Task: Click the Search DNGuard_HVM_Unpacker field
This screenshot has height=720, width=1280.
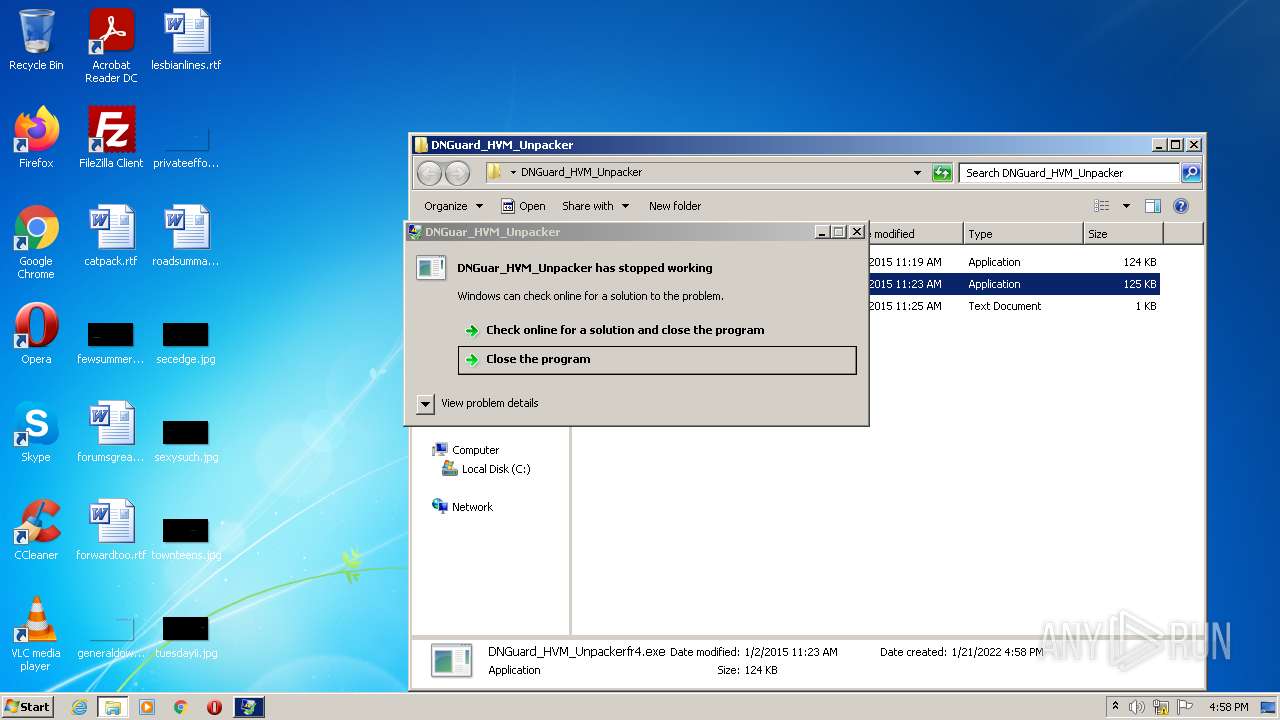Action: tap(1069, 173)
